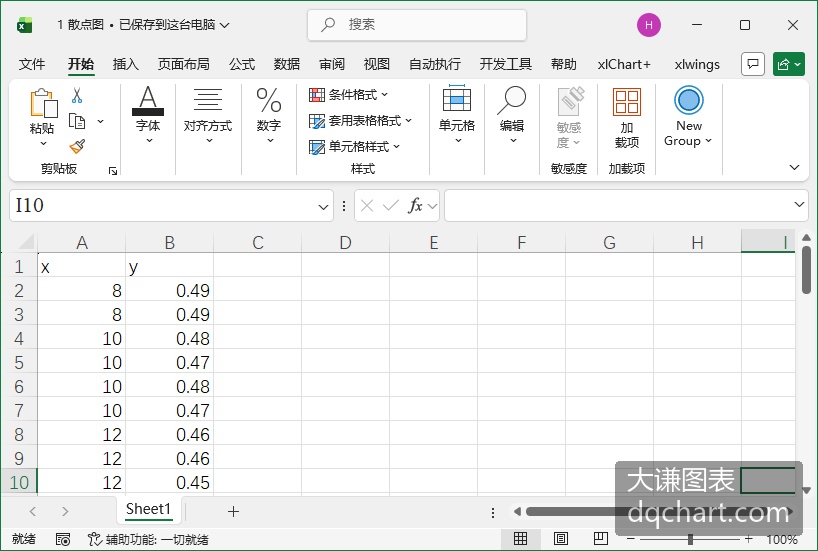This screenshot has width=818, height=551.
Task: Select the Format Painter brush
Action: pos(77,146)
